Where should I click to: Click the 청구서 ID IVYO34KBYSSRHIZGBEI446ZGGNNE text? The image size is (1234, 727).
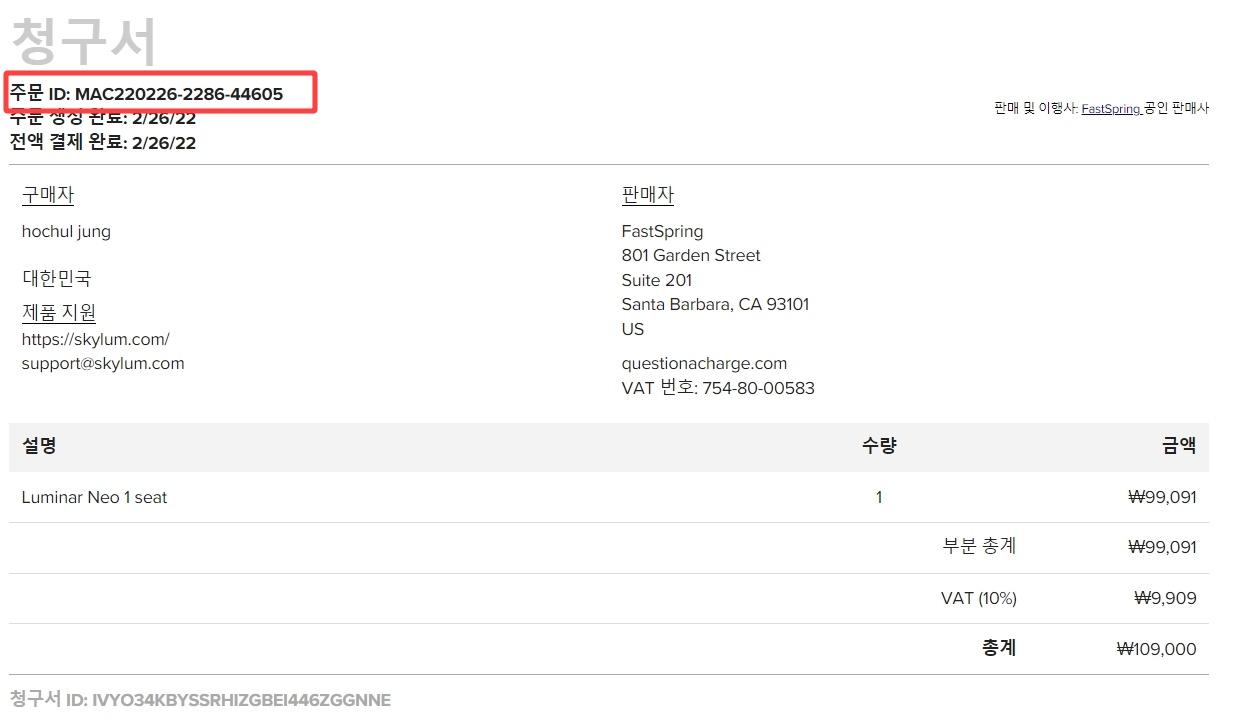click(200, 699)
